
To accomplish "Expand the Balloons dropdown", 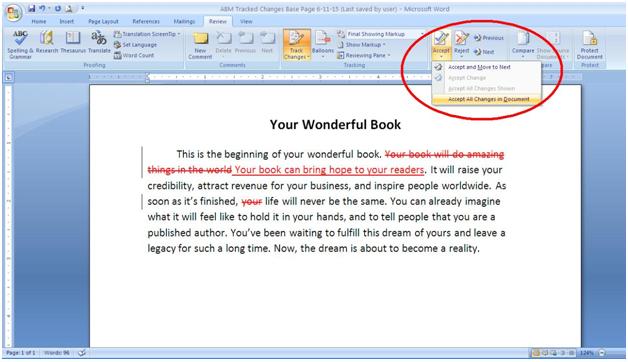I will [323, 45].
